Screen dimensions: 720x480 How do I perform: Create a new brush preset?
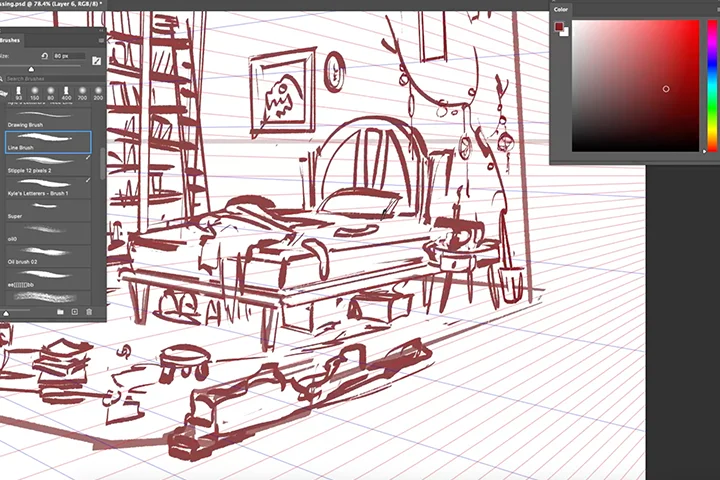75,312
